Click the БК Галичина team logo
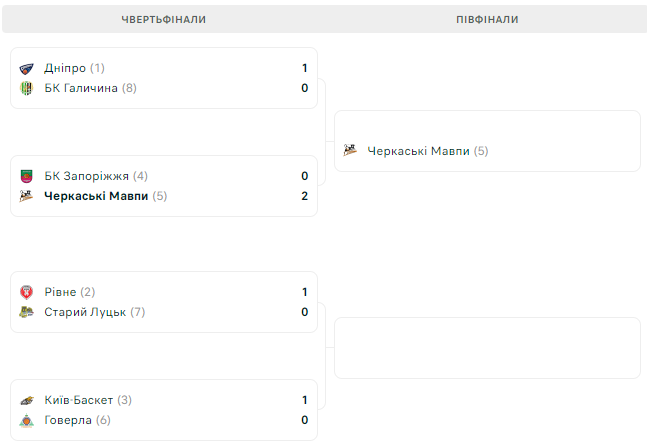647x447 pixels. (27, 88)
